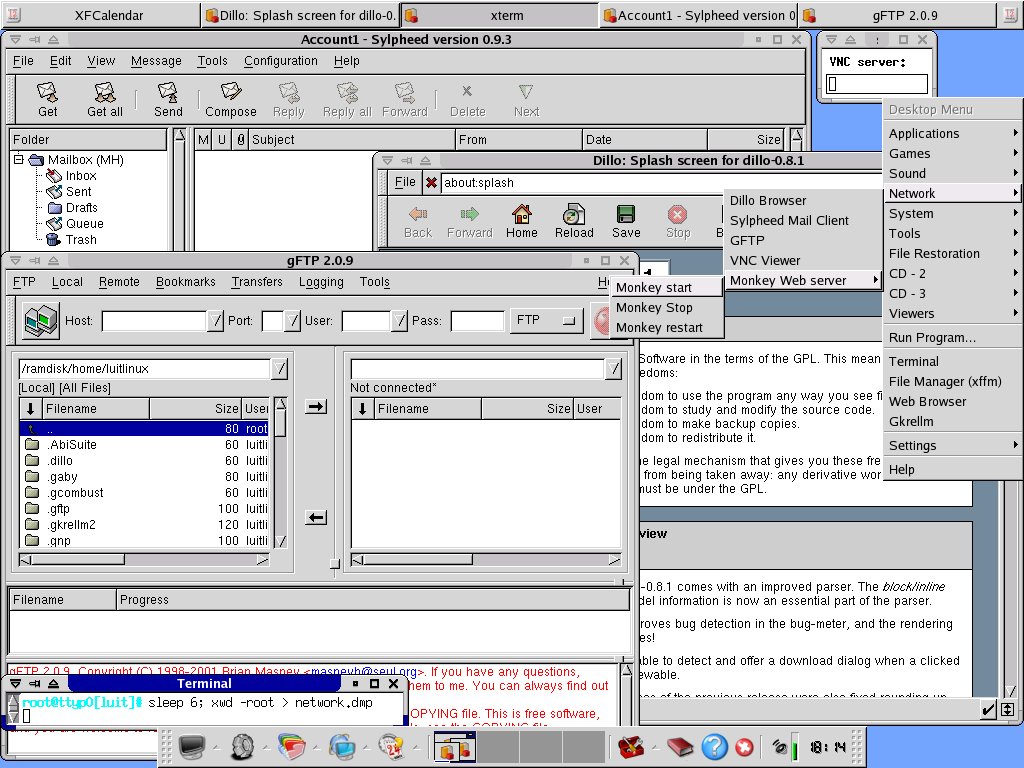
Task: Open the gFTP Port dropdown arrow
Action: [293, 321]
